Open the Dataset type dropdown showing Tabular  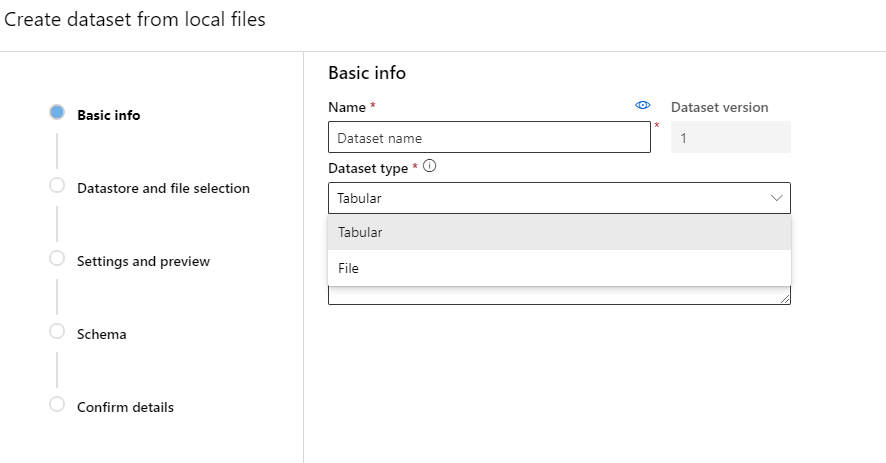[559, 198]
